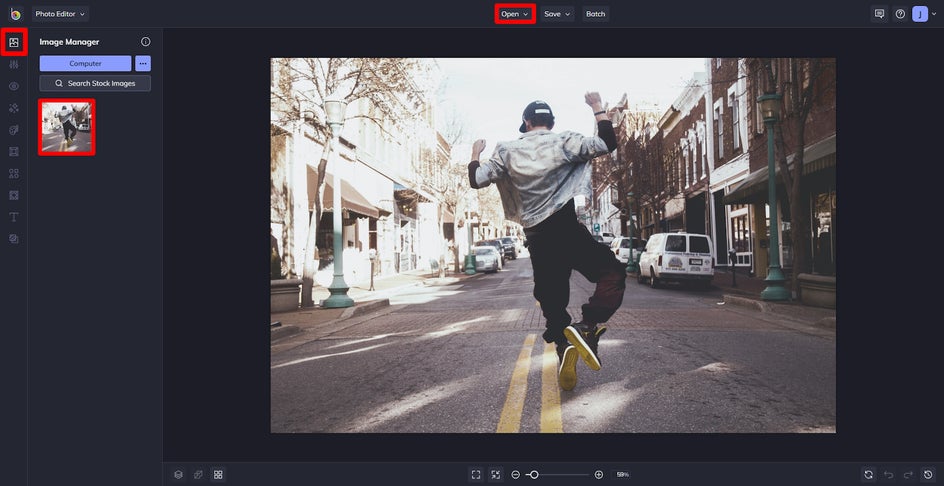This screenshot has width=944, height=486.
Task: Open the Save menu dropdown
Action: (x=557, y=14)
